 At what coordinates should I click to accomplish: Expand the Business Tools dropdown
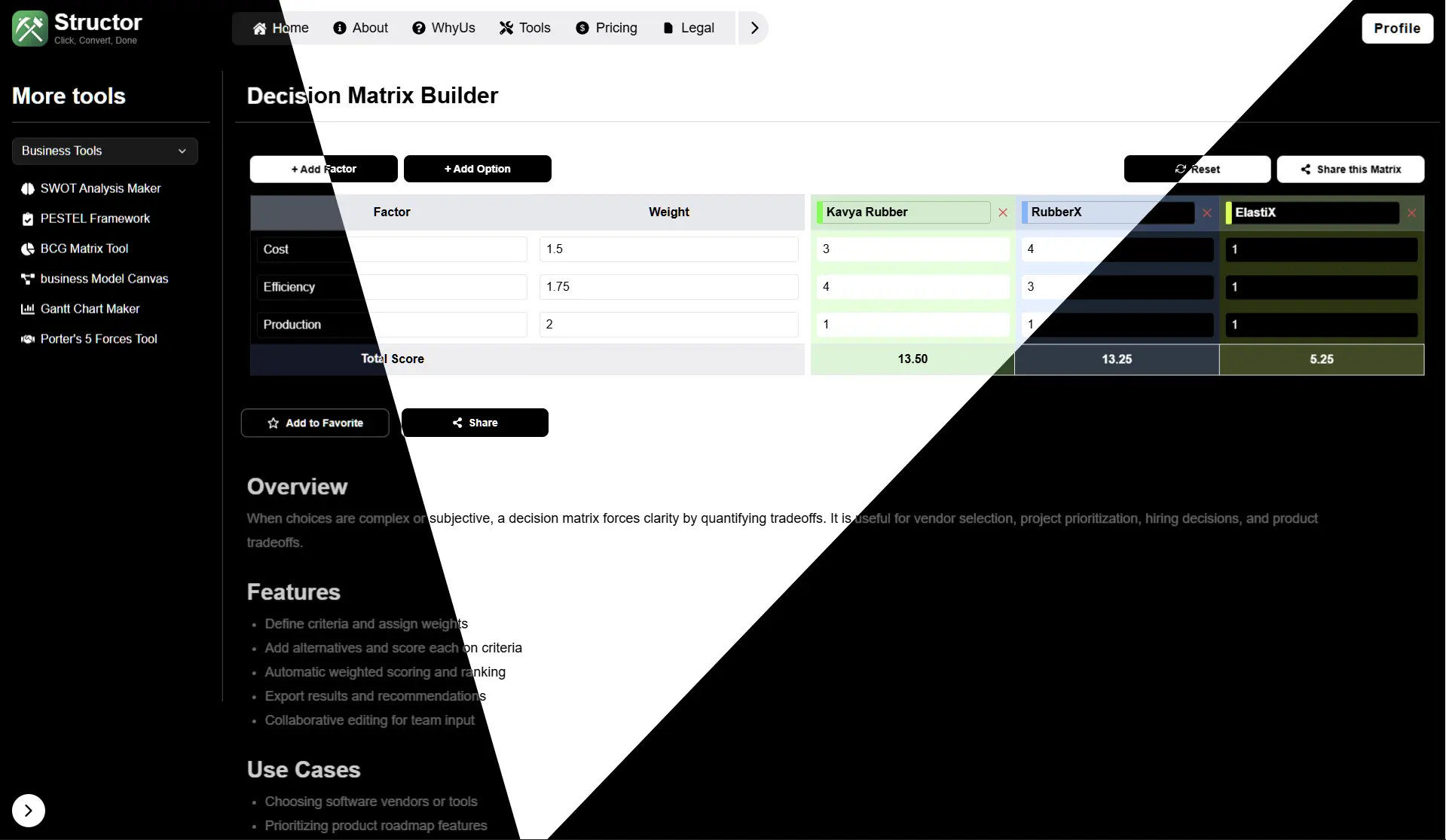pyautogui.click(x=105, y=151)
